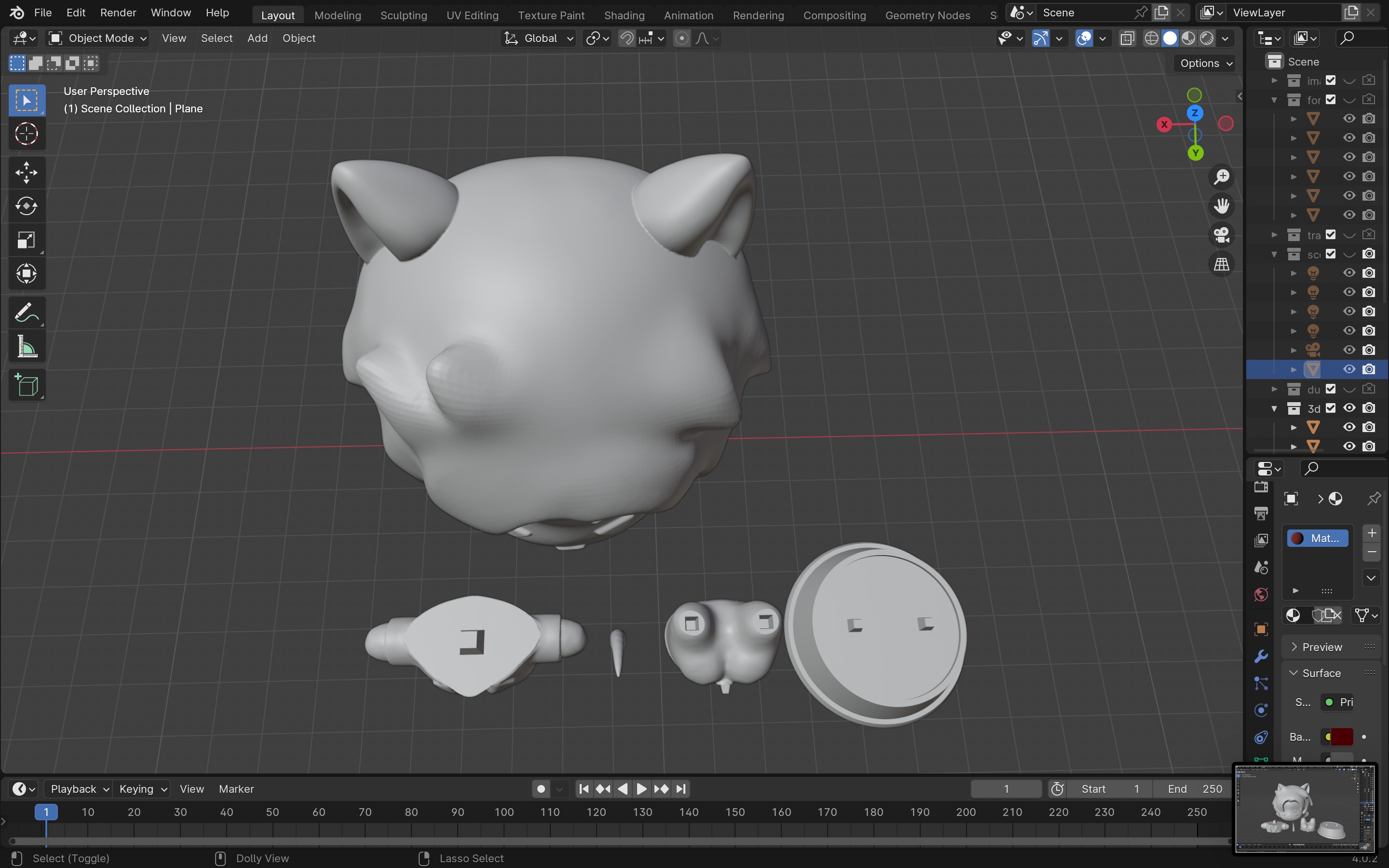Activate the Scale tool
The width and height of the screenshot is (1389, 868).
point(27,240)
